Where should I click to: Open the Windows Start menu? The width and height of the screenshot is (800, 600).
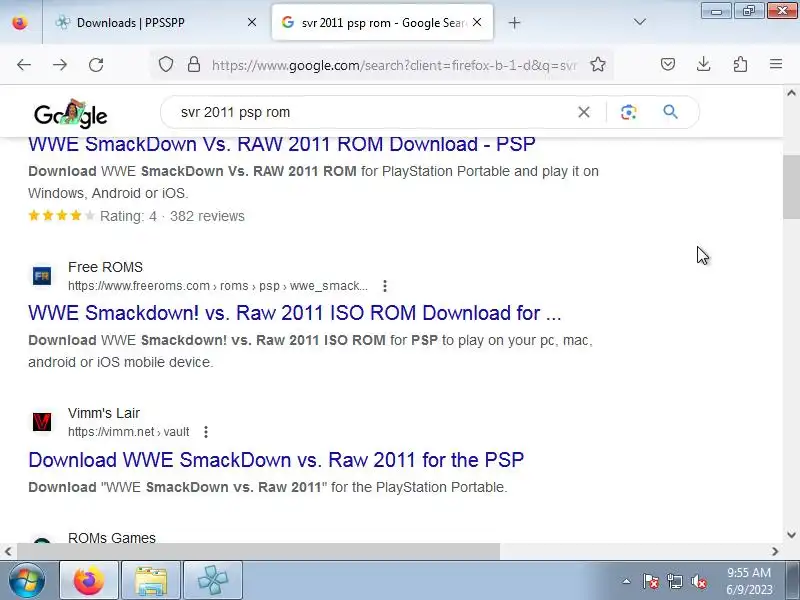[27, 580]
